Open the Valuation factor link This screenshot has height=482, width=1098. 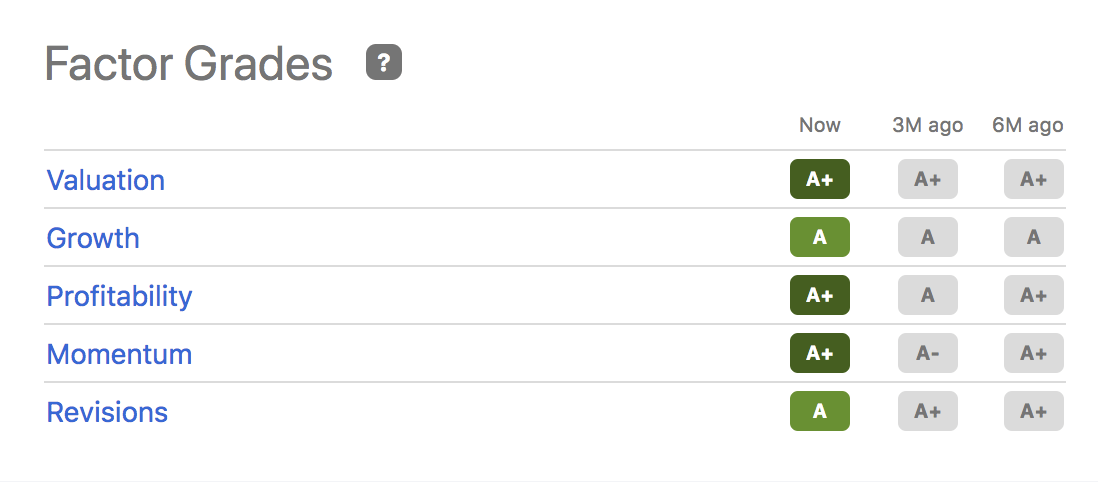(x=106, y=180)
